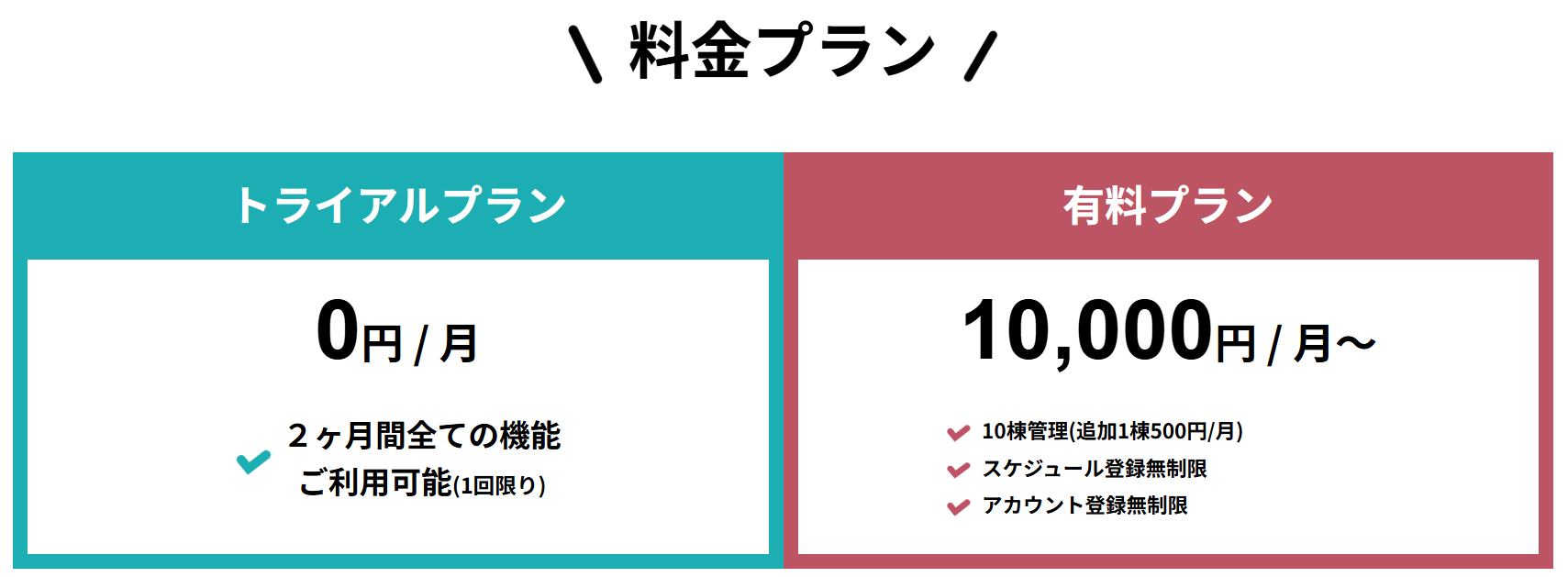The width and height of the screenshot is (1568, 577).
Task: Click the (1回限り) note
Action: (500, 485)
